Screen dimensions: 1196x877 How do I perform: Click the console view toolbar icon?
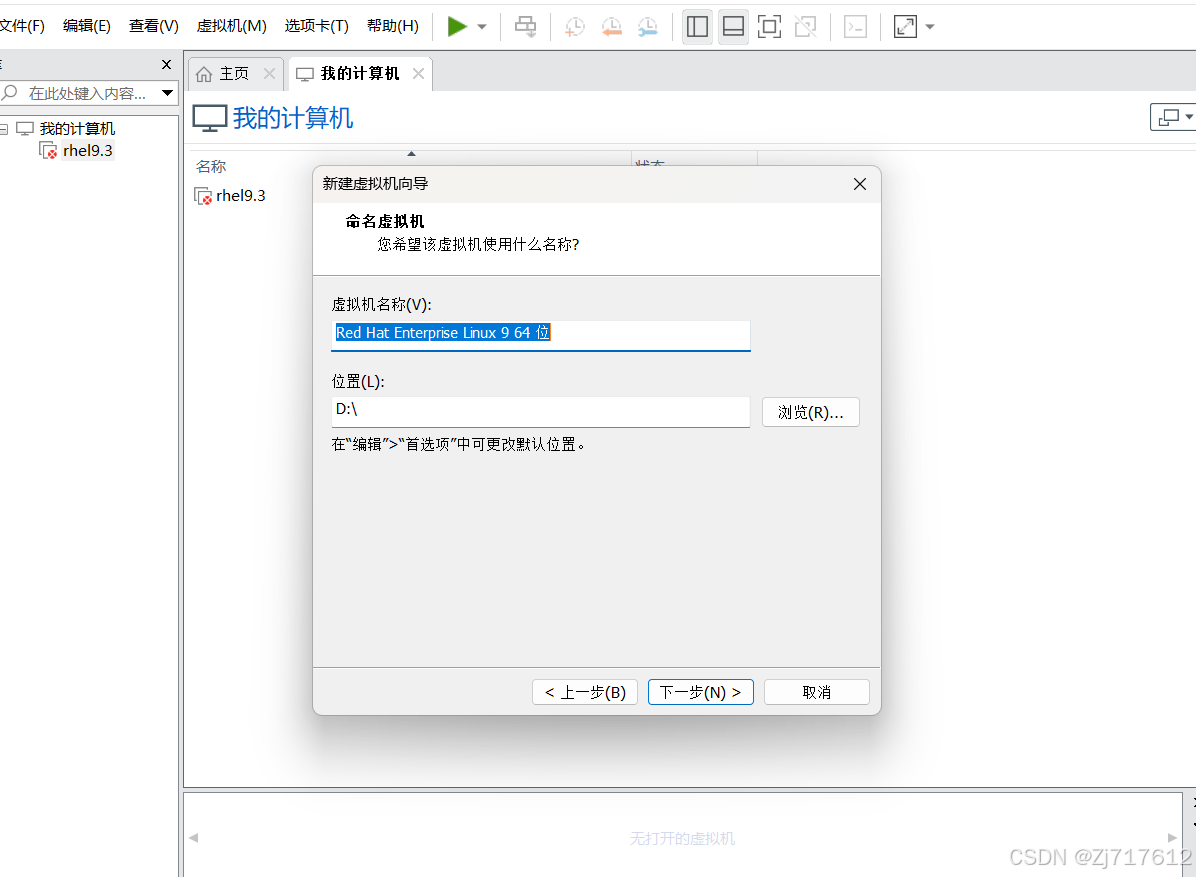856,27
